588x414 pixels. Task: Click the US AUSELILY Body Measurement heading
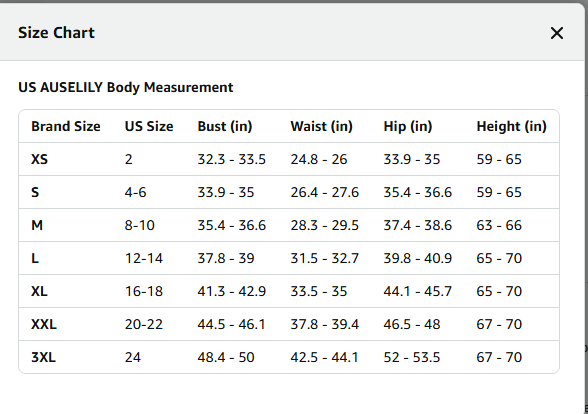coord(126,87)
